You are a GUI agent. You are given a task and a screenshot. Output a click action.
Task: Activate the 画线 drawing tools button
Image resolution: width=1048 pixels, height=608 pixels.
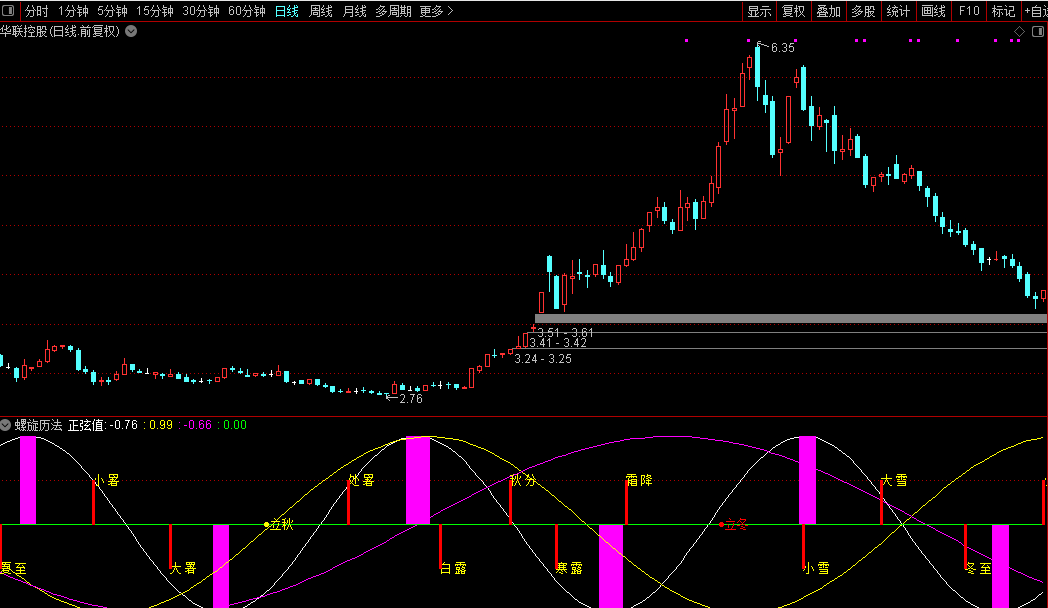(x=933, y=11)
